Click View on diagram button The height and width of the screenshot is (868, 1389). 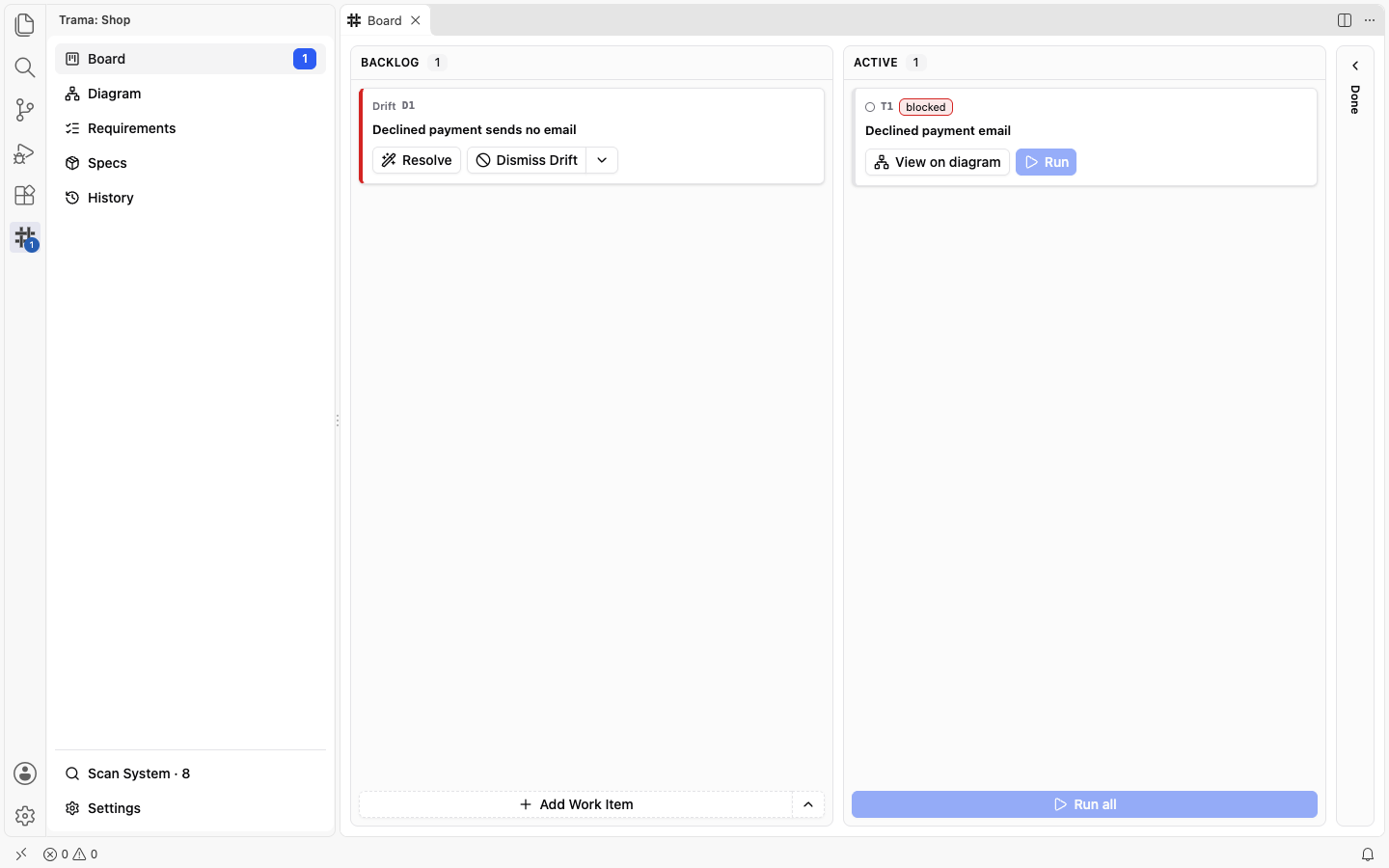tap(938, 162)
